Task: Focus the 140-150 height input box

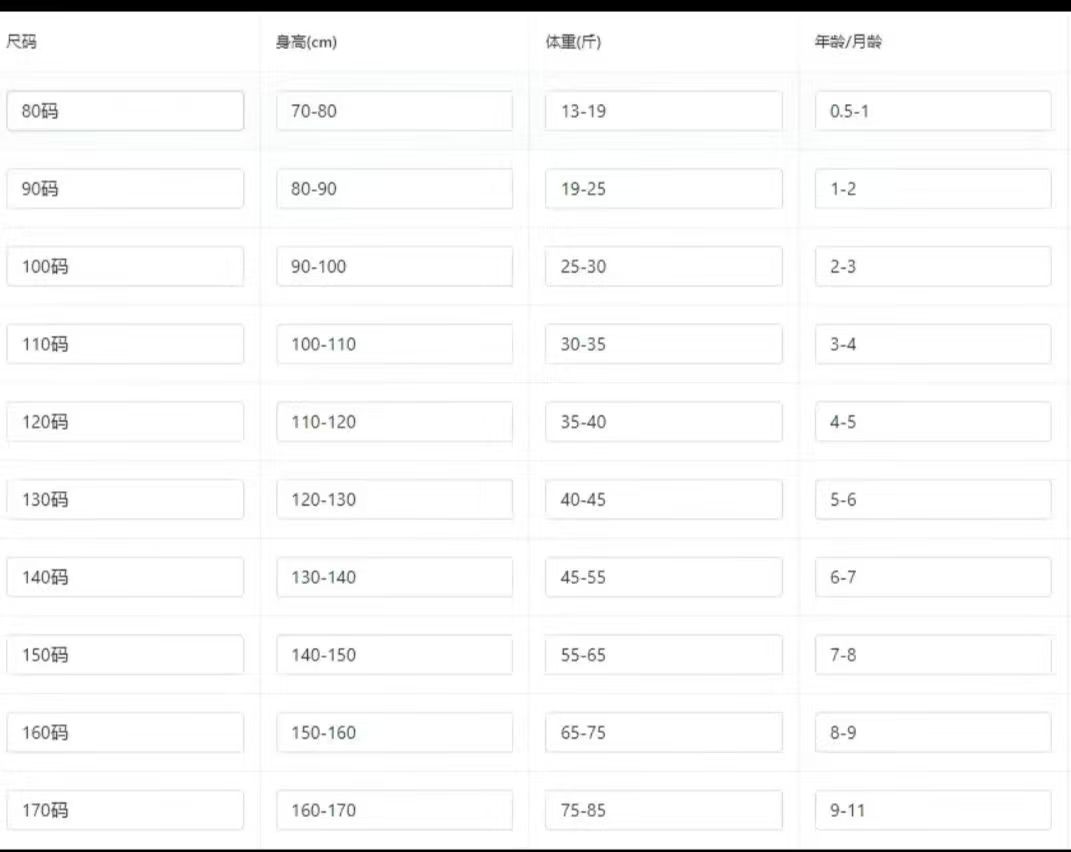Action: (x=394, y=655)
